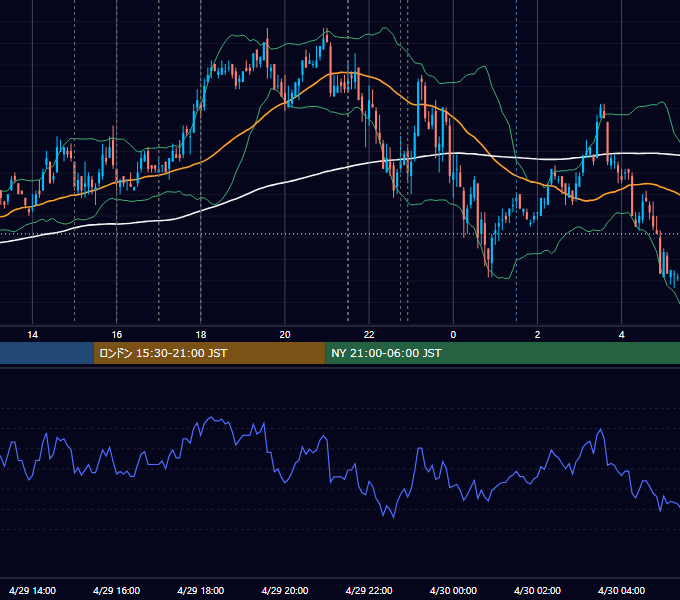Click hour label 16 on price chart axis
This screenshot has height=600, width=680.
[x=117, y=335]
